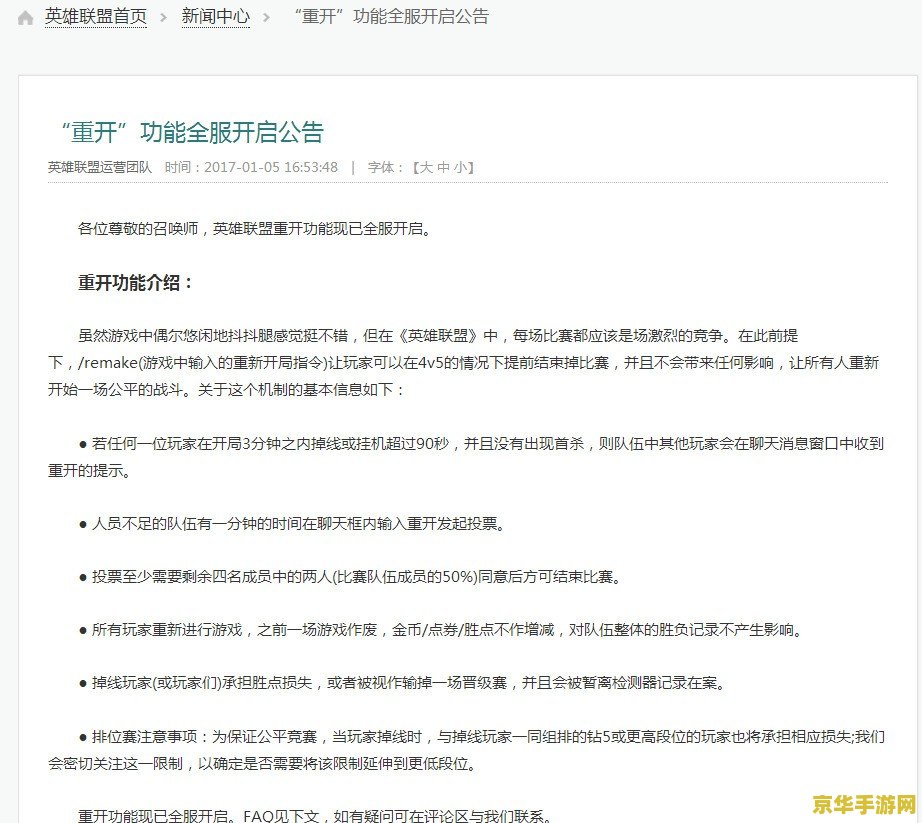Click the article title "重开"功能全服开启公告
This screenshot has height=823, width=922.
(x=192, y=132)
